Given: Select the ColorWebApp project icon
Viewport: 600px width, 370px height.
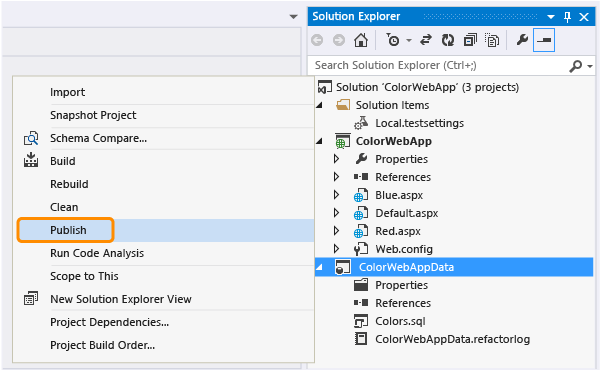Looking at the screenshot, I should 342,141.
